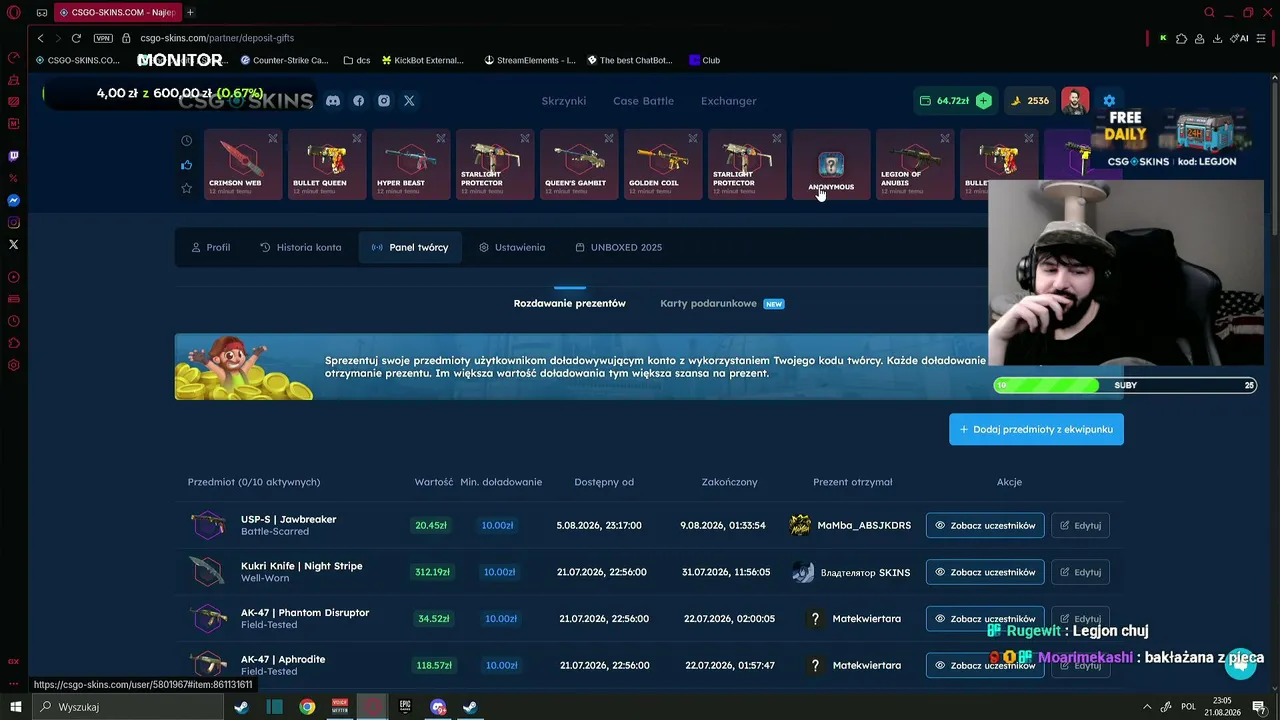This screenshot has height=720, width=1280.
Task: Open the Discord link in site header
Action: (x=333, y=101)
